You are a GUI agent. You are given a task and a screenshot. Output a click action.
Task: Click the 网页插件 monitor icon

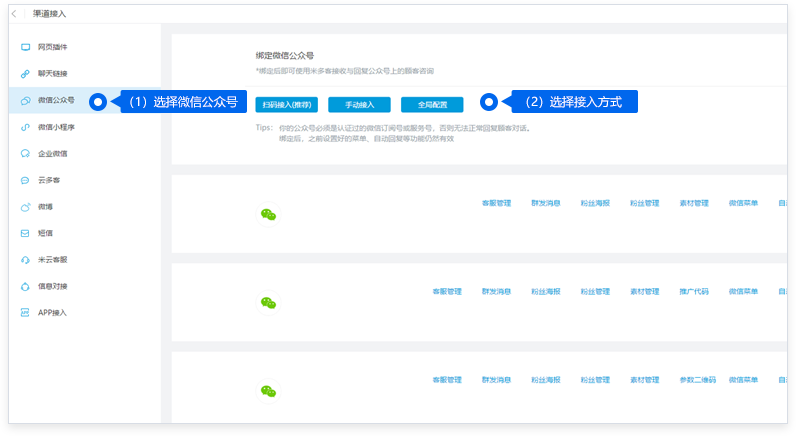point(25,47)
